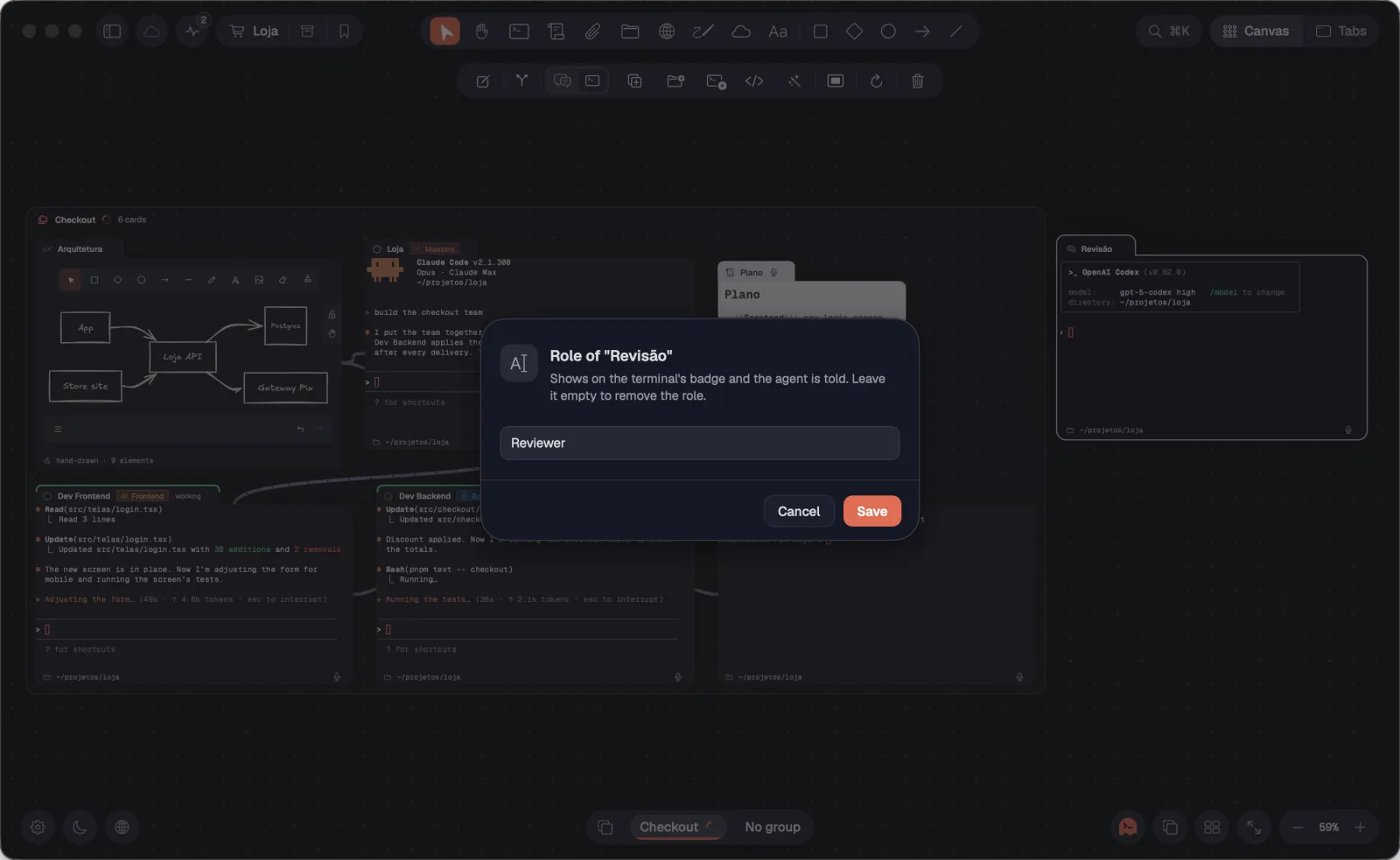Cancel the role dialog
The image size is (1400, 860).
(798, 511)
